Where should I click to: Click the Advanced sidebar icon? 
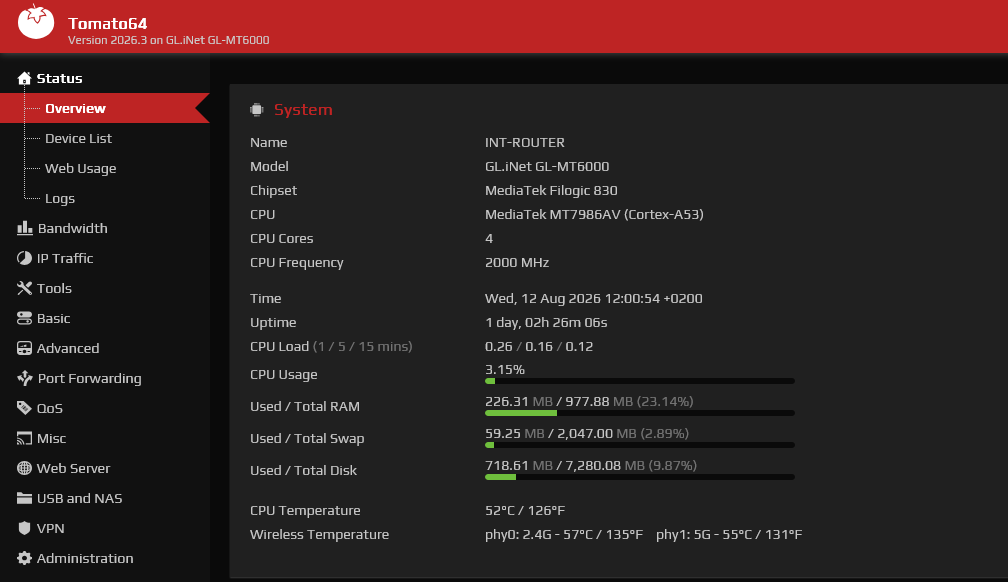(24, 348)
